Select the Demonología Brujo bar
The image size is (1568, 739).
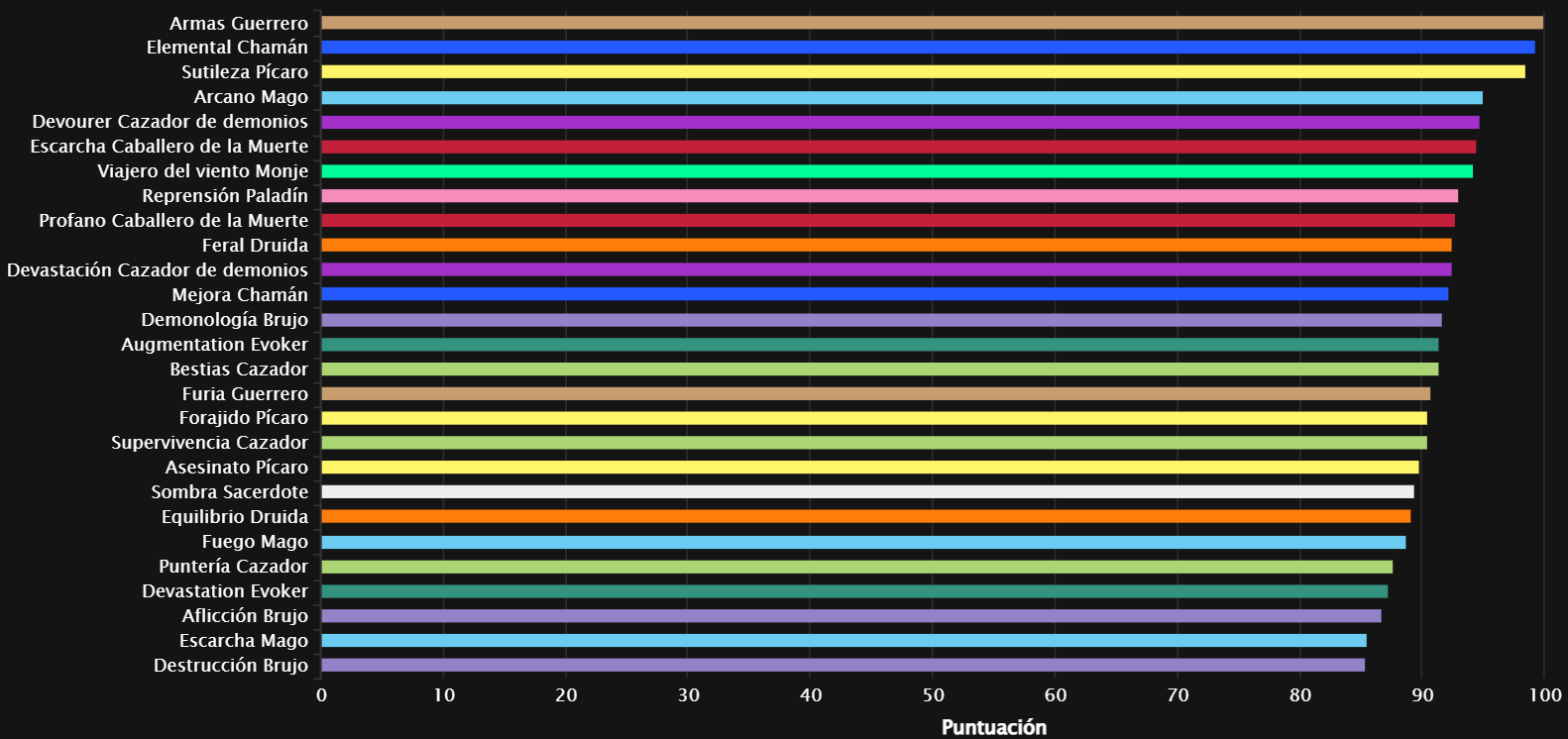pos(881,320)
